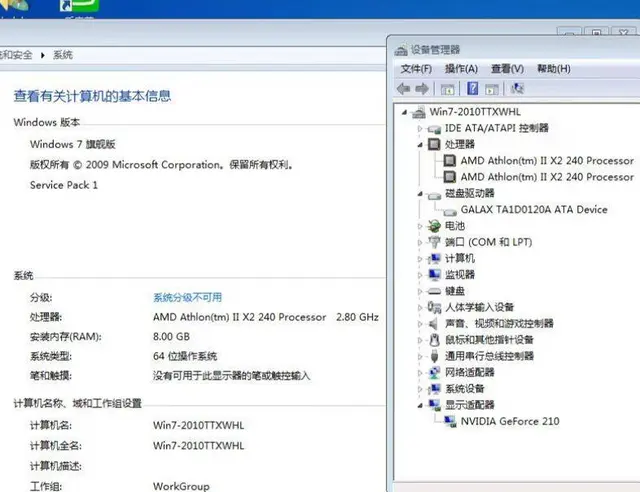Click the 8.00 GB installed memory value
The width and height of the screenshot is (640, 492).
(171, 337)
